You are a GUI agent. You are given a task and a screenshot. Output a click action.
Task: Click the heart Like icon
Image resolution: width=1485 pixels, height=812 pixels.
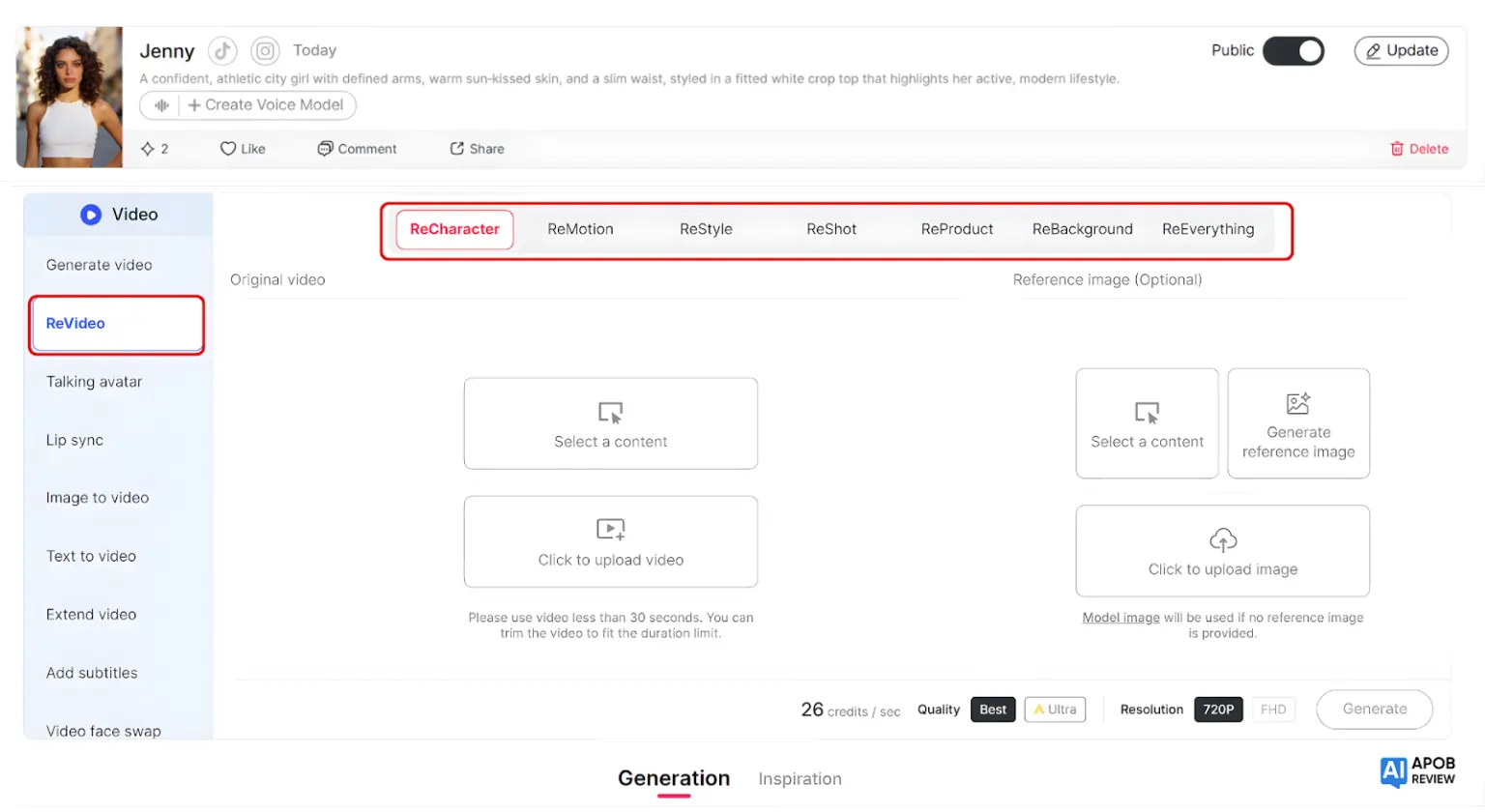tap(228, 149)
